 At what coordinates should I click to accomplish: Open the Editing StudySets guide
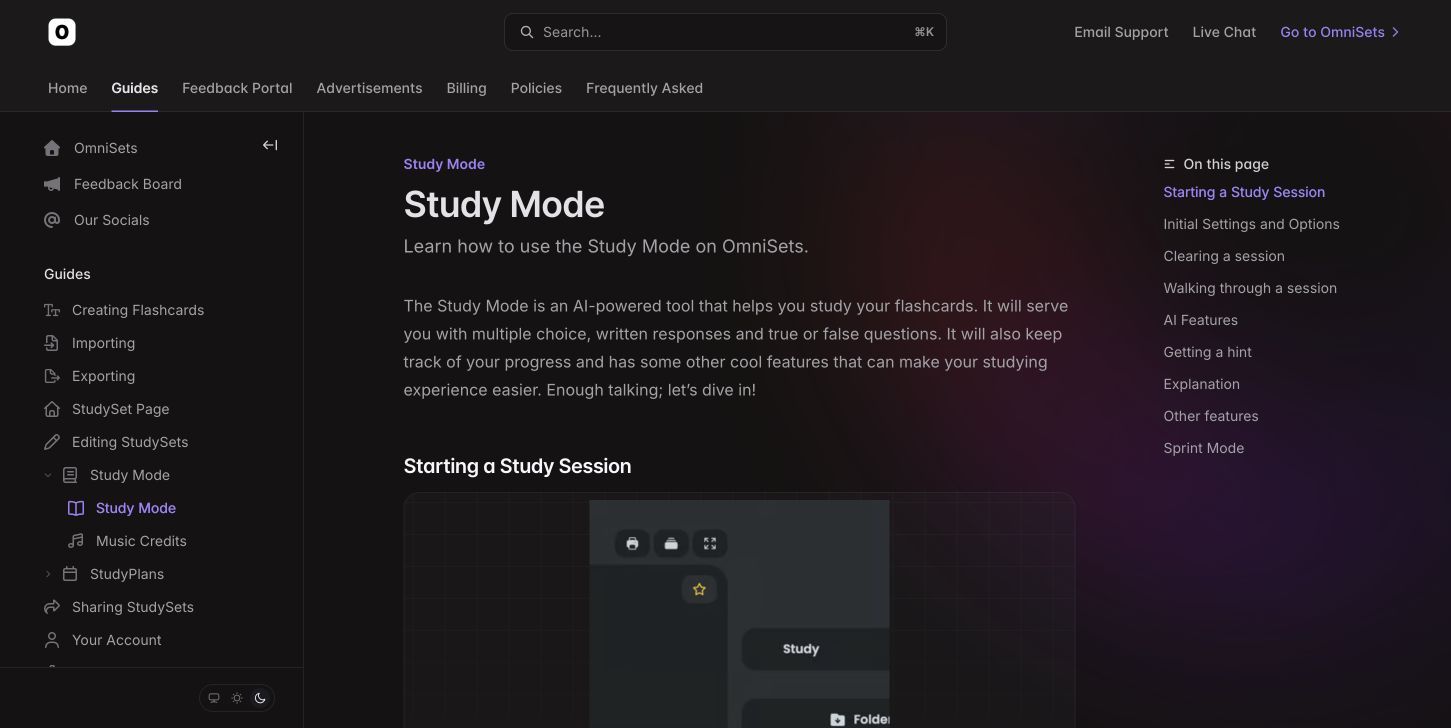point(130,442)
